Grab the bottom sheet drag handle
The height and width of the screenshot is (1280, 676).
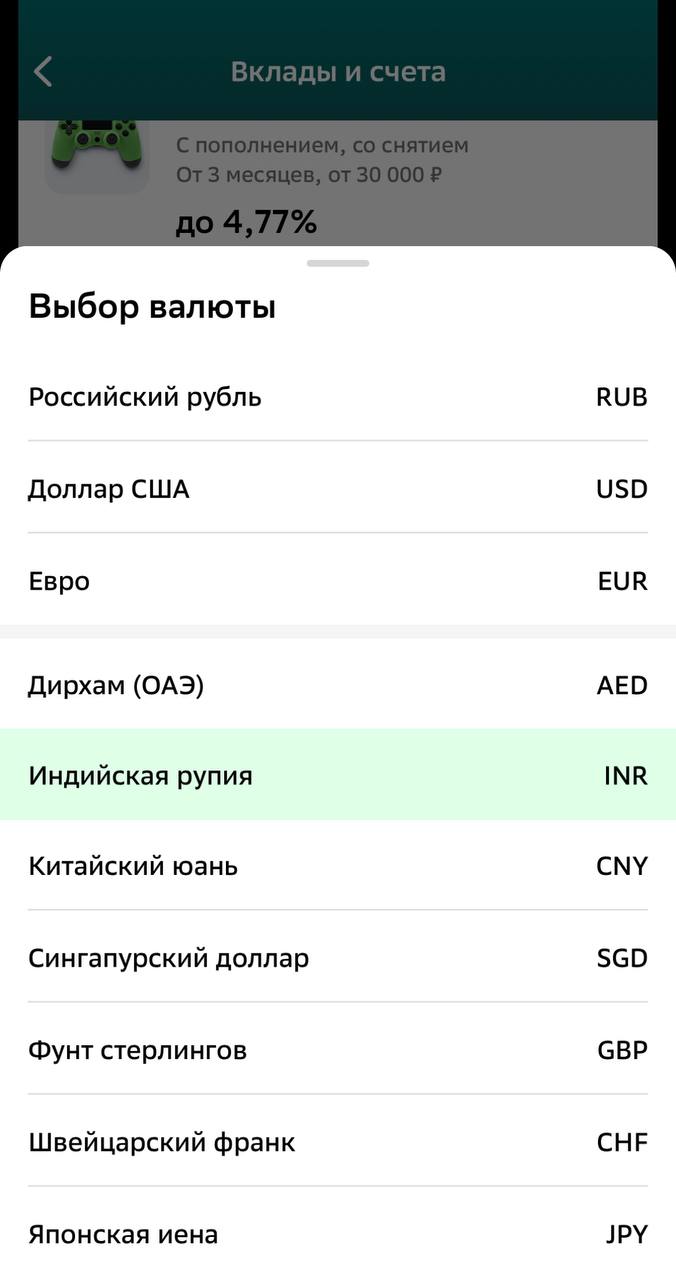pyautogui.click(x=338, y=263)
